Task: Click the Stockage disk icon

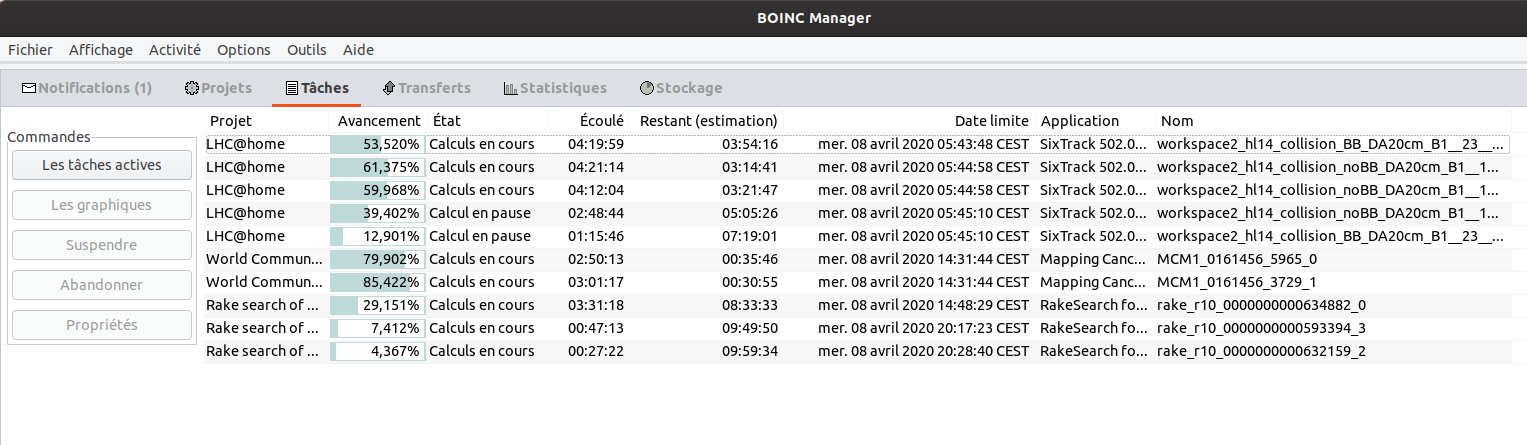Action: click(x=646, y=88)
